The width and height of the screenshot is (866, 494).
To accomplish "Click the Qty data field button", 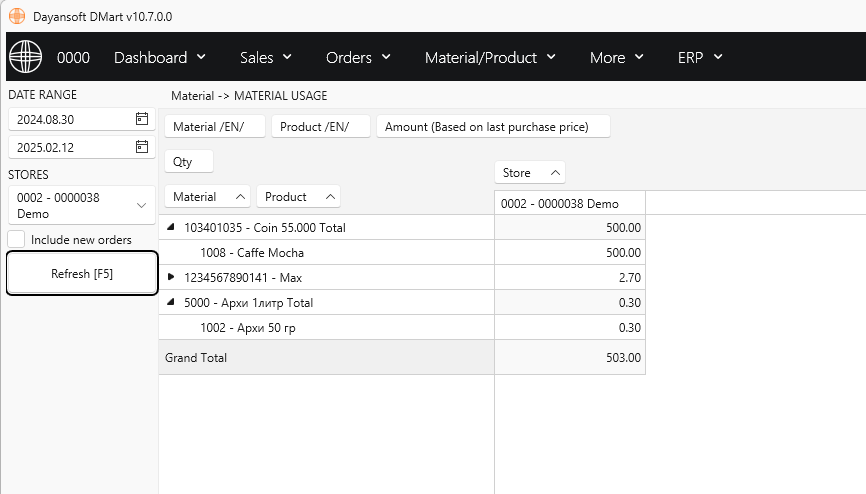I will click(x=189, y=161).
